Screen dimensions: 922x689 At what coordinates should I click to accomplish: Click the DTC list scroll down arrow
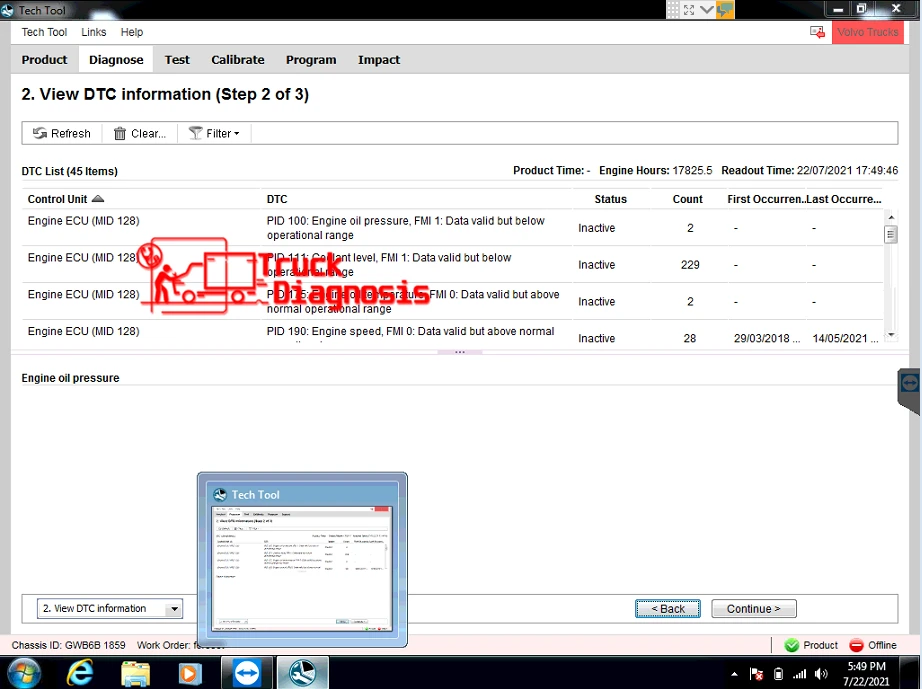coord(891,335)
